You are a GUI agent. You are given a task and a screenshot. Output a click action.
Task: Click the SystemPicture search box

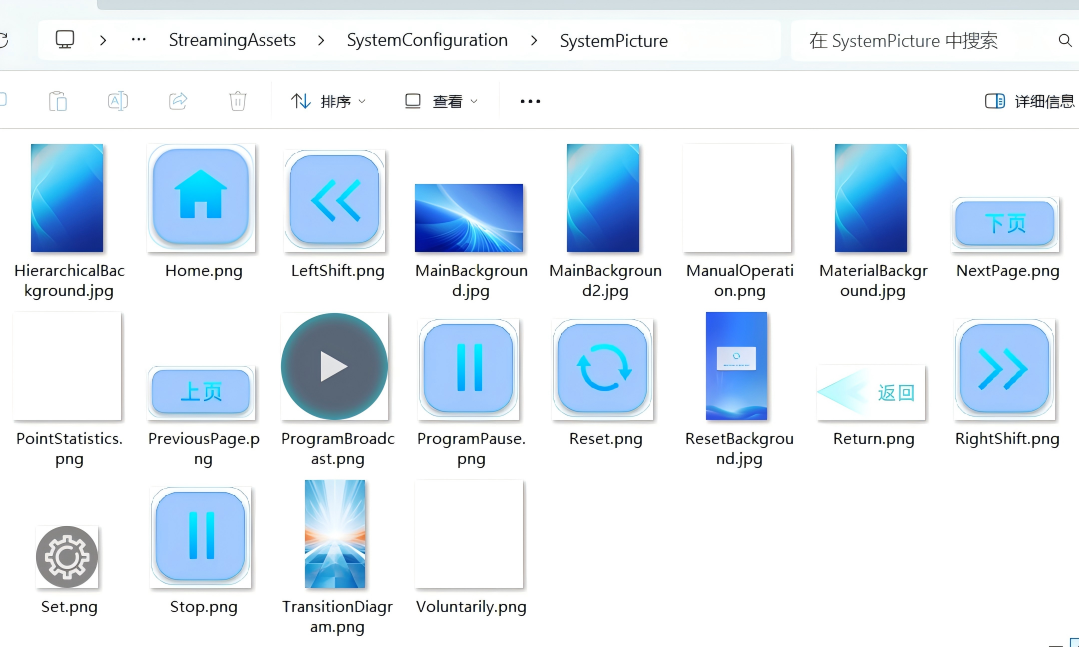tap(920, 41)
